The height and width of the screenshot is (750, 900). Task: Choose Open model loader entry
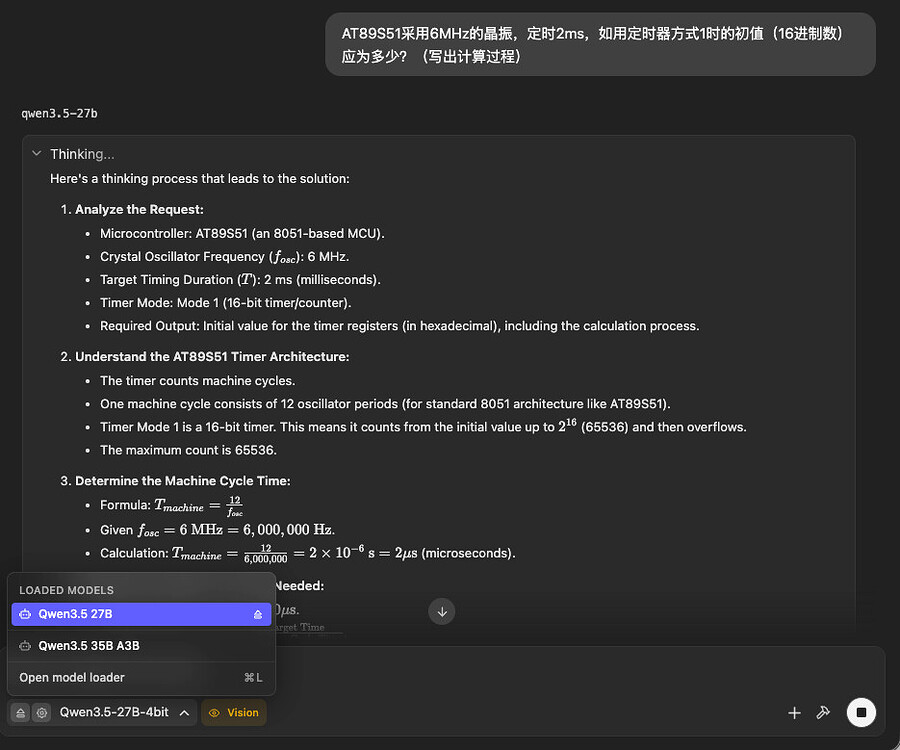click(x=141, y=678)
